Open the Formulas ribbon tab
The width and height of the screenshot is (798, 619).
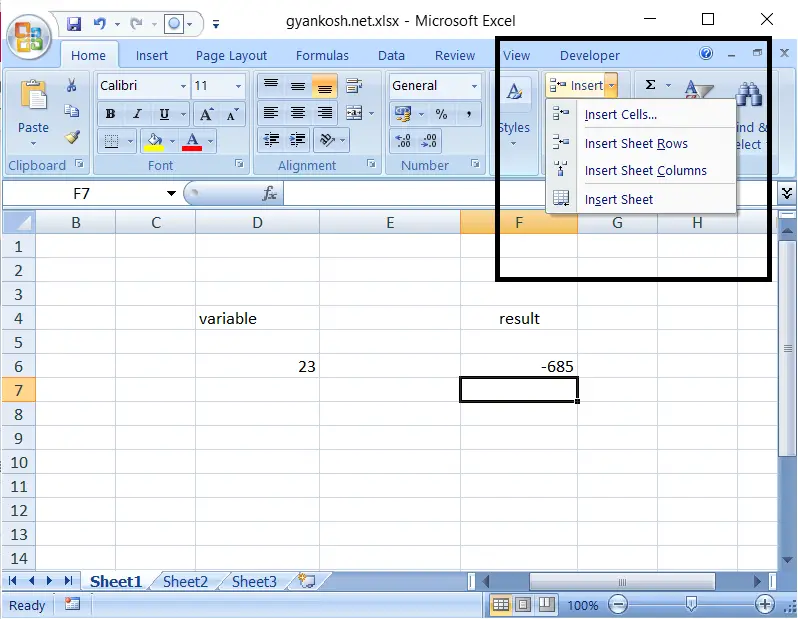322,55
